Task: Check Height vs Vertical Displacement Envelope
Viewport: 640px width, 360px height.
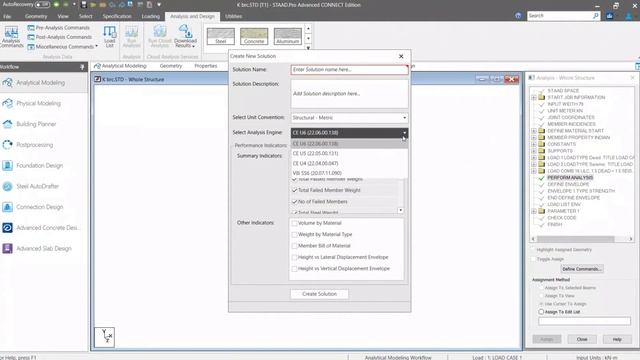Action: 294,269
